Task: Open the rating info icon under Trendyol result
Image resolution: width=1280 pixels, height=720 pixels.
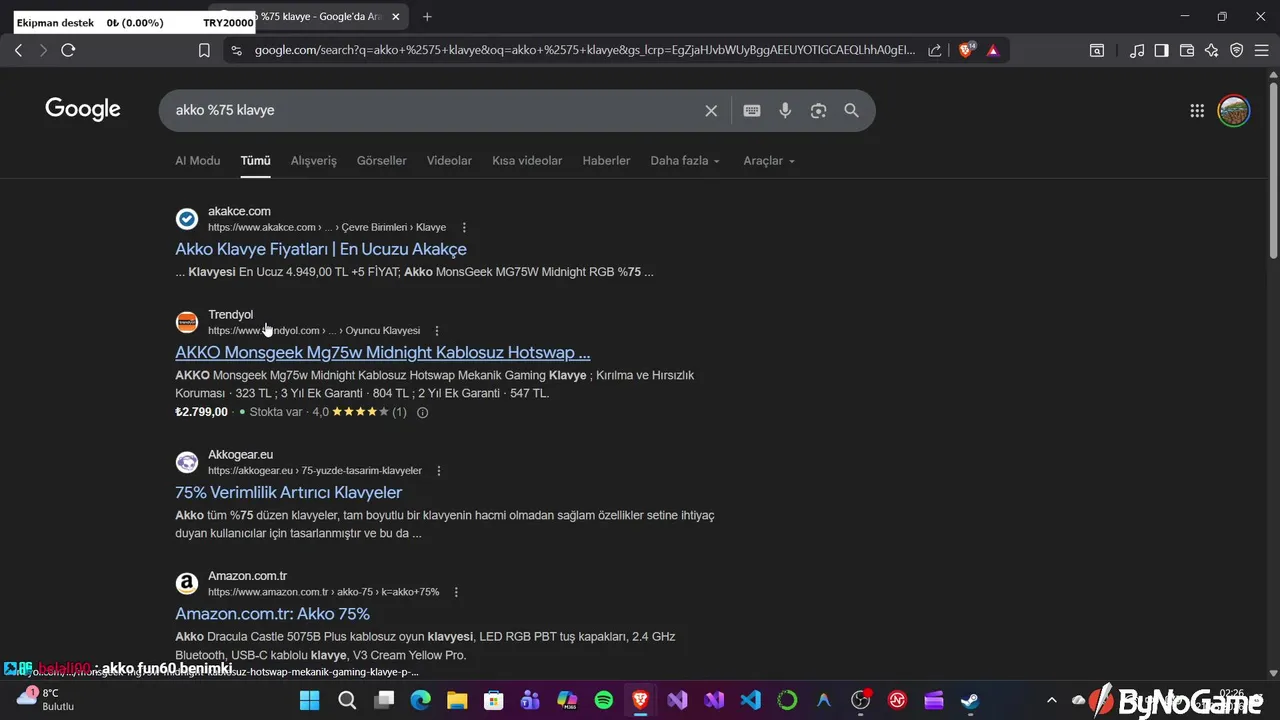Action: point(422,412)
